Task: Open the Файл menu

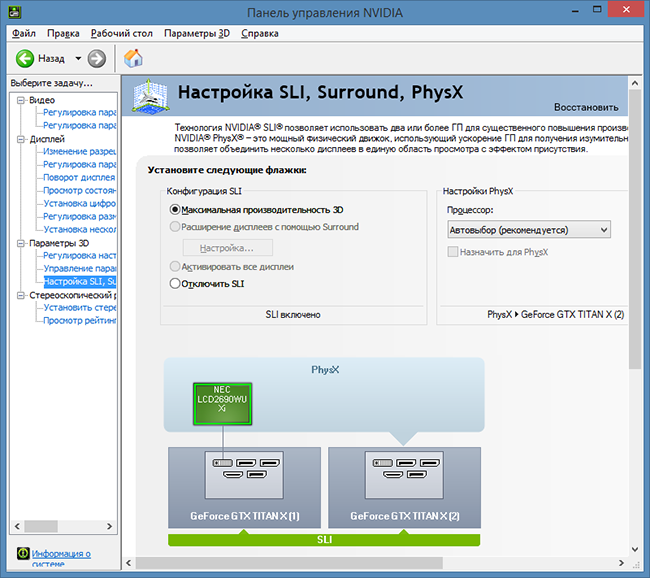Action: point(24,33)
